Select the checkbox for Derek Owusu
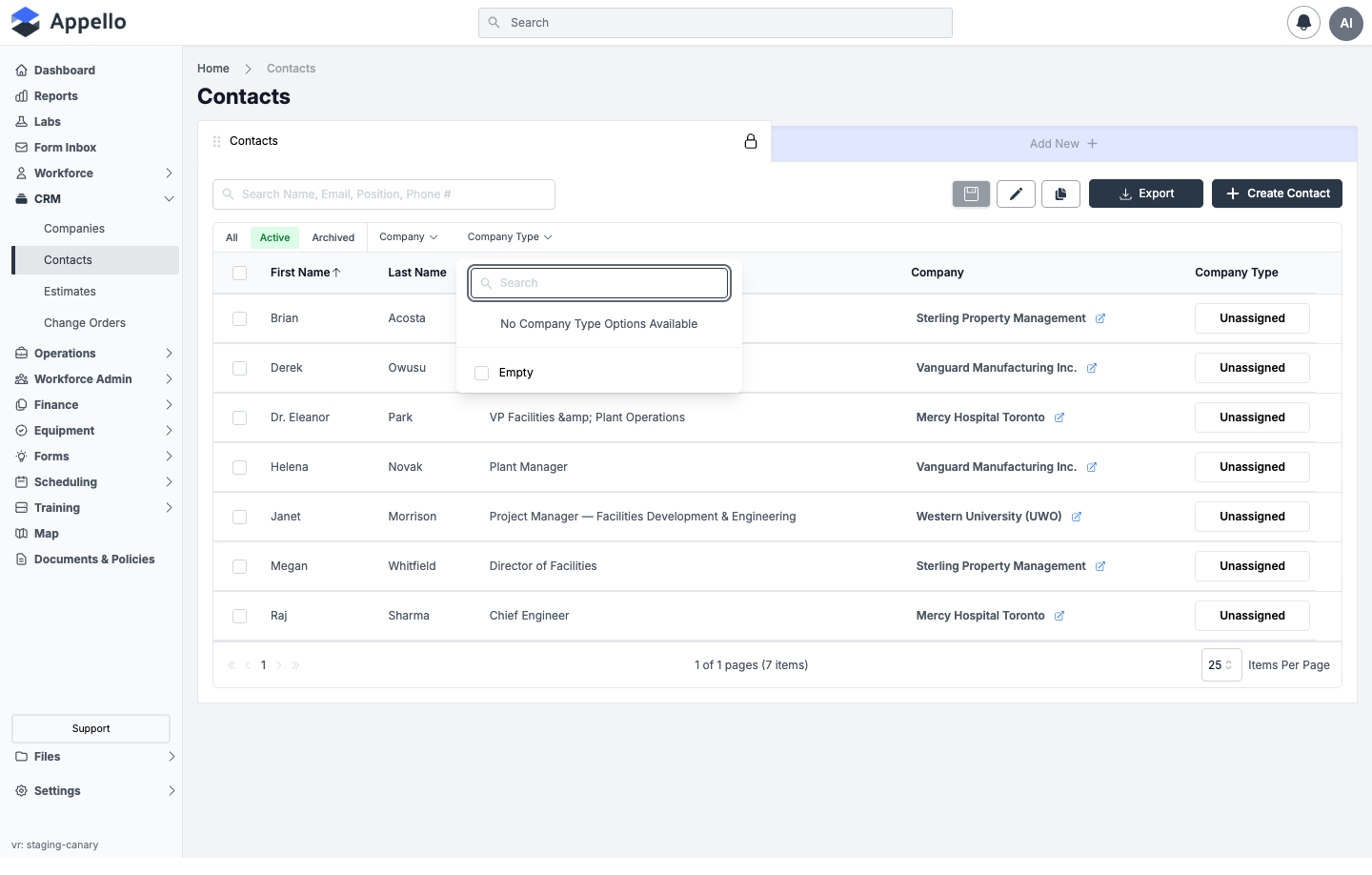Screen dimensions: 1372x875 coord(240,369)
